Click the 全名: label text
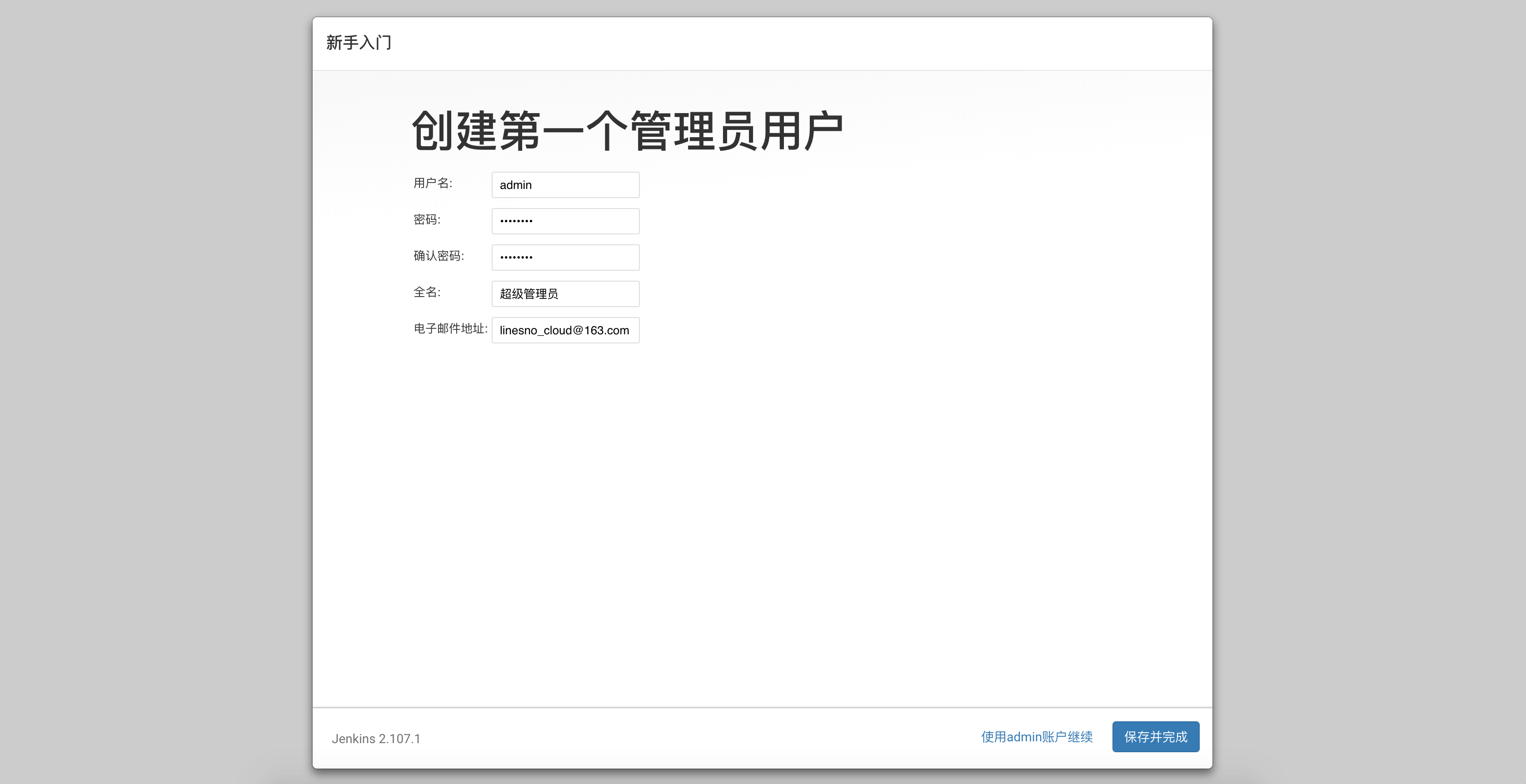The image size is (1526, 784). point(427,292)
